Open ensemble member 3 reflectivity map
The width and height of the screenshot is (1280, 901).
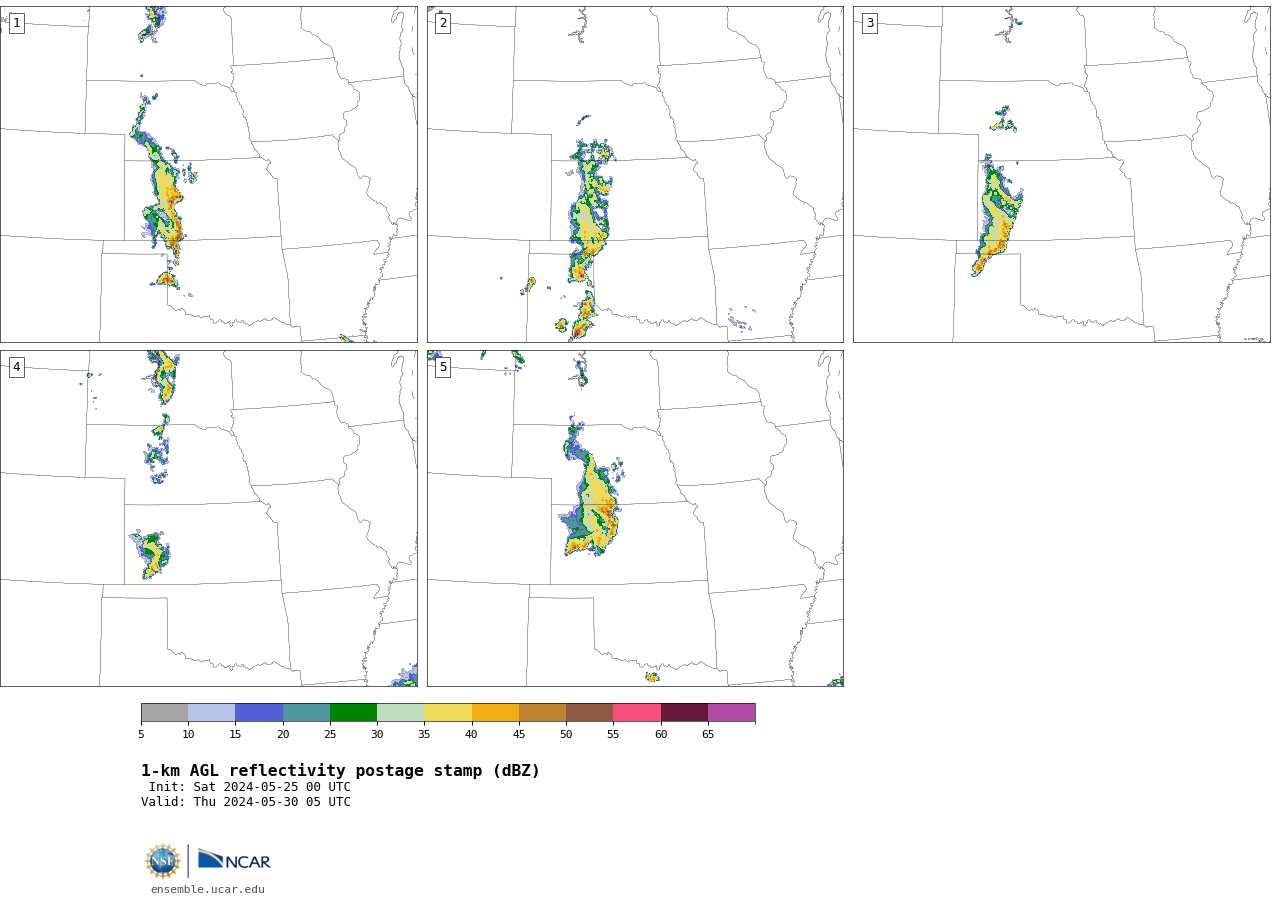(1061, 174)
